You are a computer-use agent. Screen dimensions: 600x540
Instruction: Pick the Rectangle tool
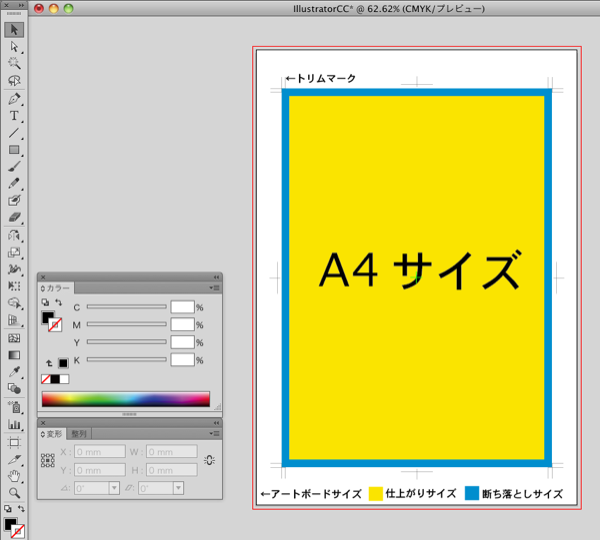(14, 150)
